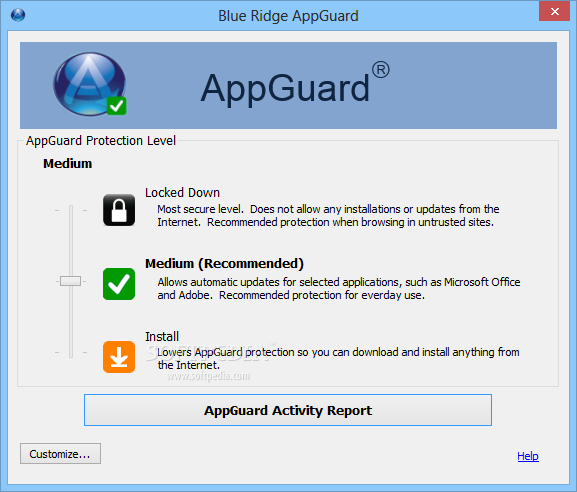Close the Blue Ridge AppGuard window

(555, 11)
